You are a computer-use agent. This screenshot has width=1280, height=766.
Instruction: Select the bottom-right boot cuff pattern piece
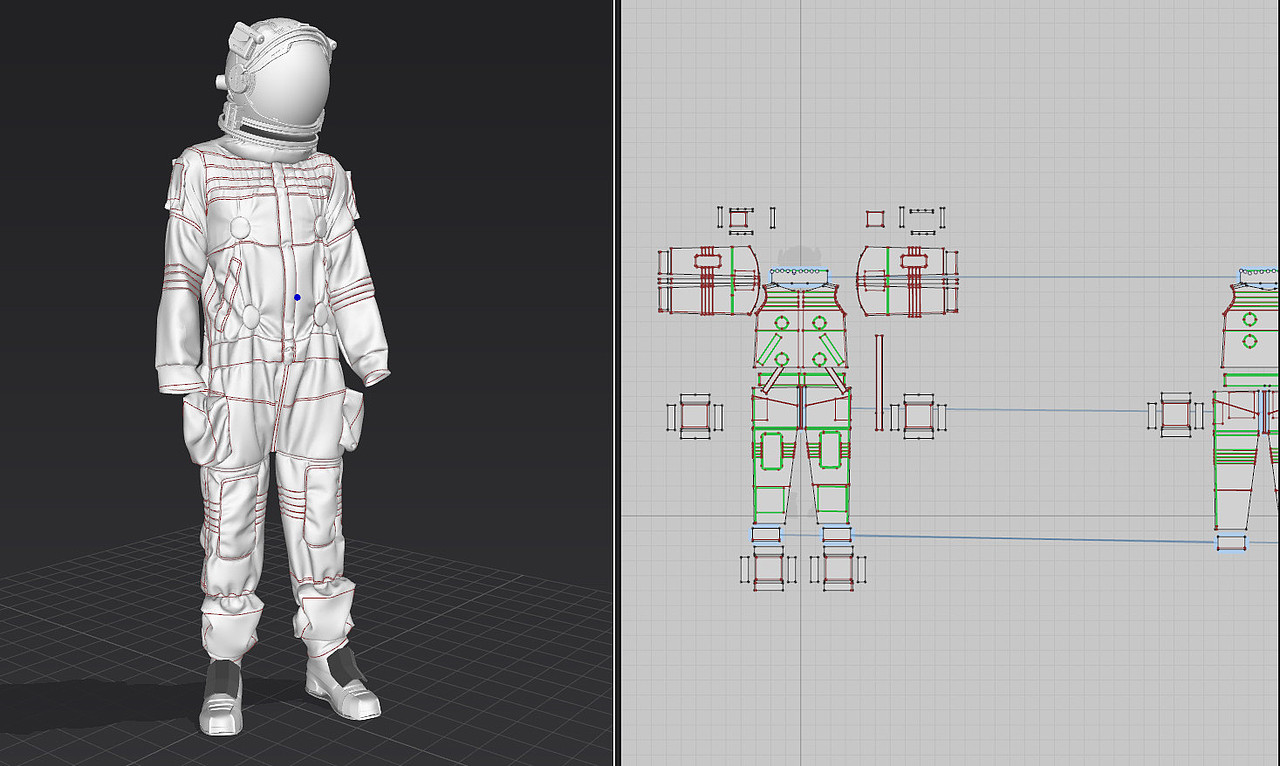[837, 569]
